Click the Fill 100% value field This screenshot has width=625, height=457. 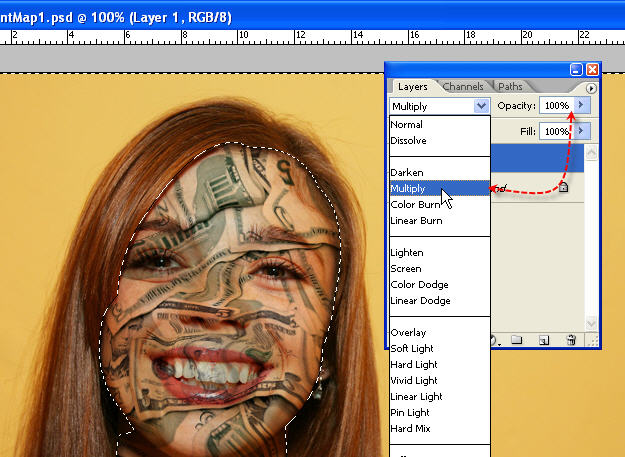coord(557,131)
